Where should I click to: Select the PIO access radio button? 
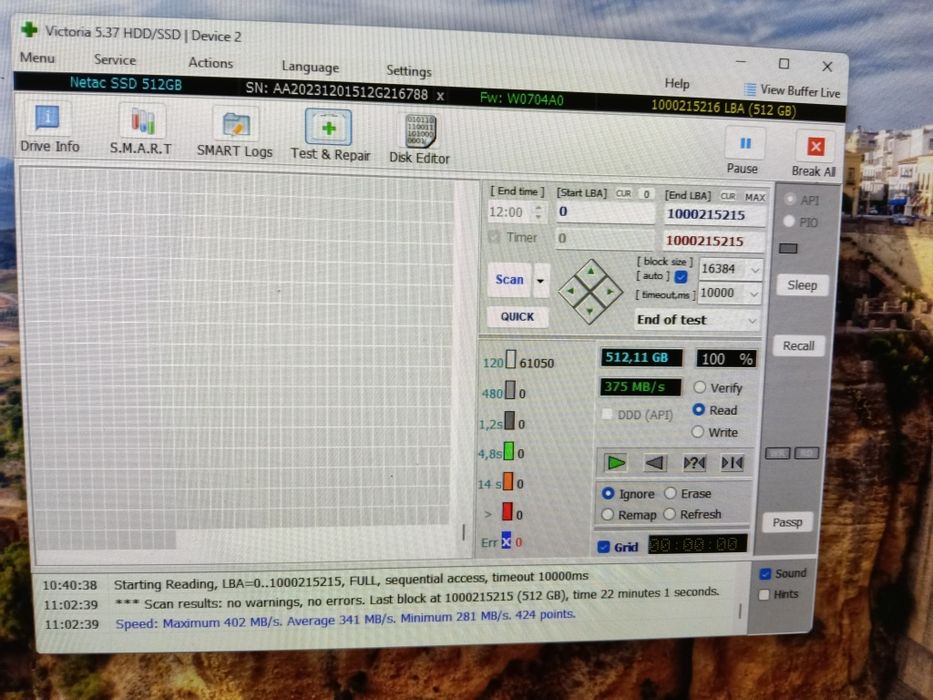789,221
